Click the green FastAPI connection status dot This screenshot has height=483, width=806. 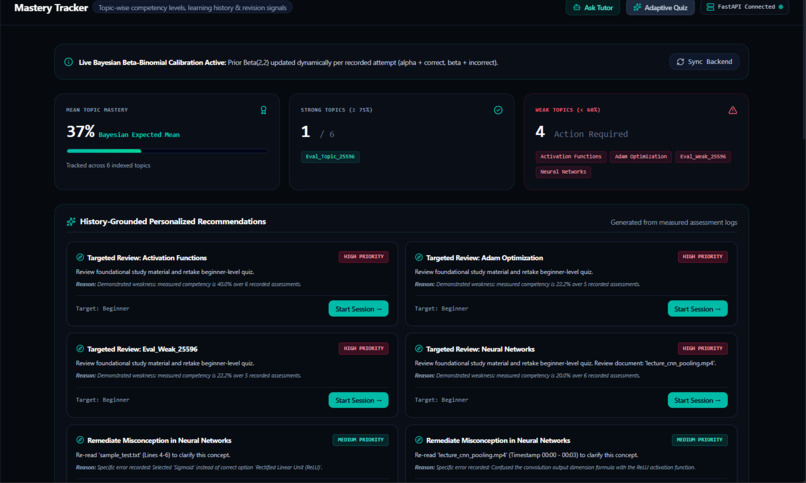(x=781, y=7)
